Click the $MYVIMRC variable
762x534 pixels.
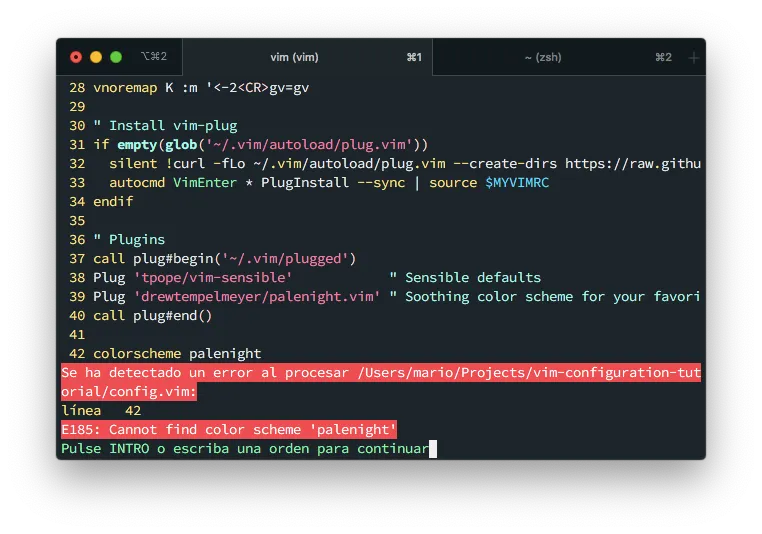(x=517, y=182)
